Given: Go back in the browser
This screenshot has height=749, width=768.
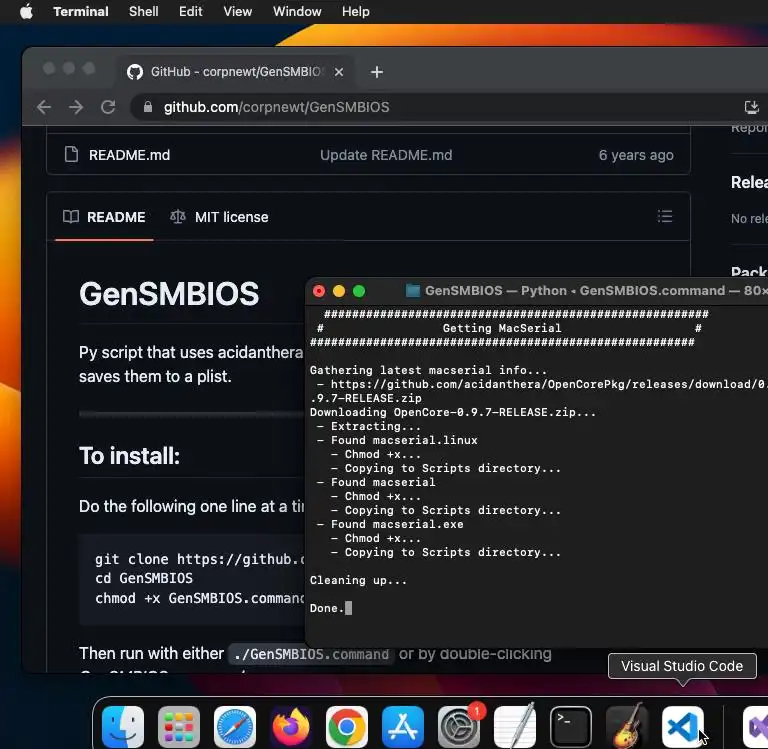Looking at the screenshot, I should pyautogui.click(x=44, y=107).
